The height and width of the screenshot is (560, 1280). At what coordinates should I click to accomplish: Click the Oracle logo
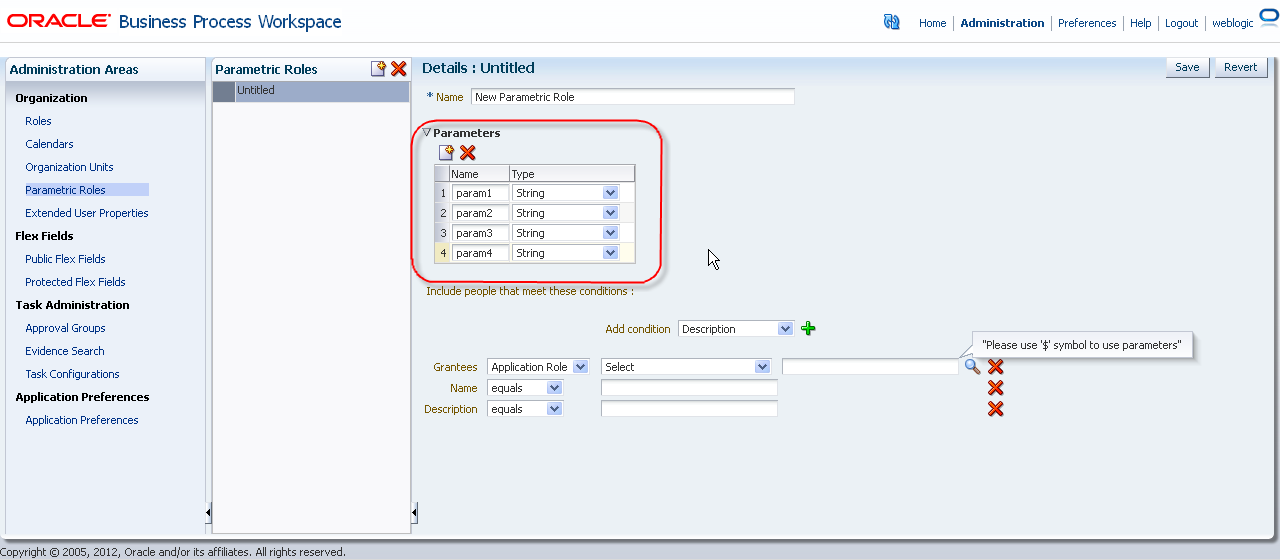(x=59, y=21)
